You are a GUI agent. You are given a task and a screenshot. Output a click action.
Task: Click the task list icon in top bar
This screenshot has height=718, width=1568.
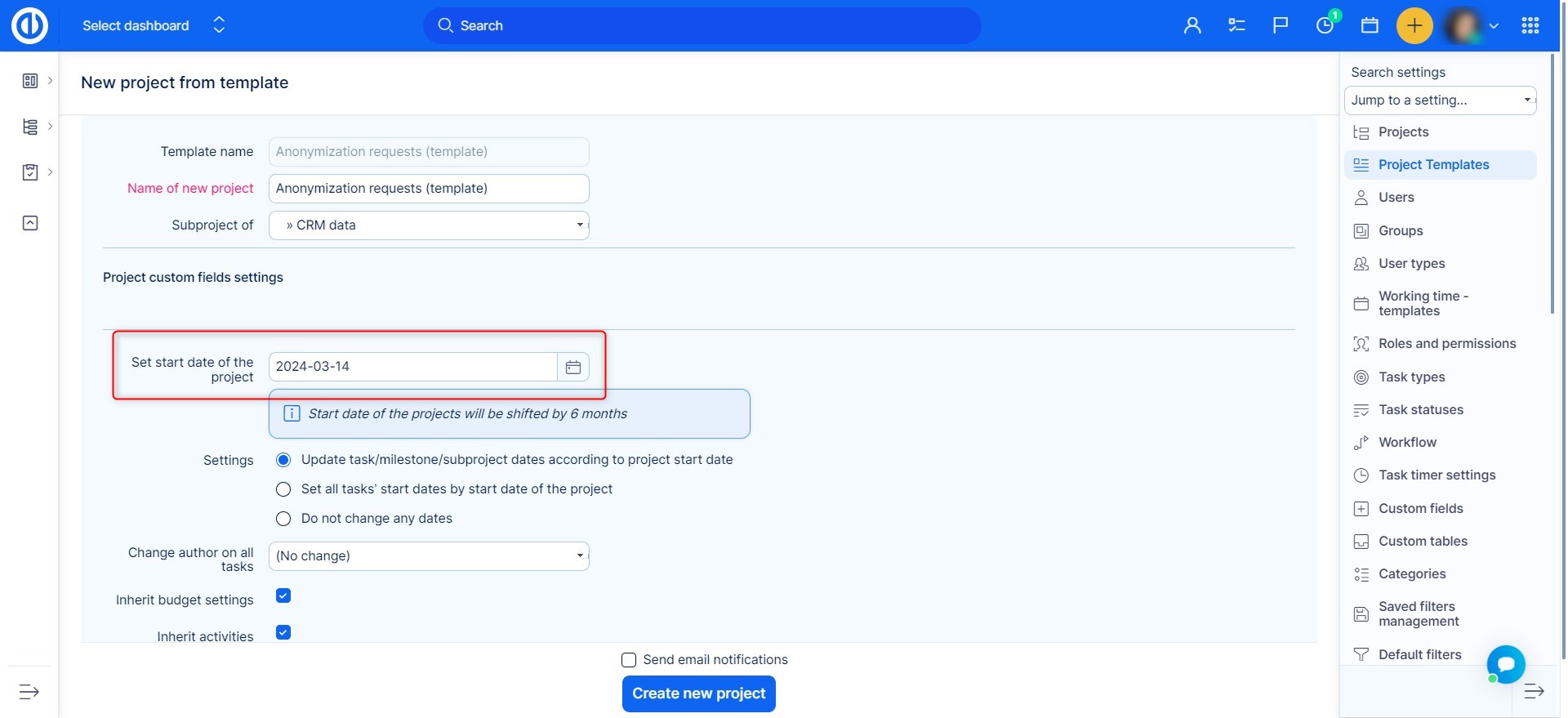tap(1236, 26)
